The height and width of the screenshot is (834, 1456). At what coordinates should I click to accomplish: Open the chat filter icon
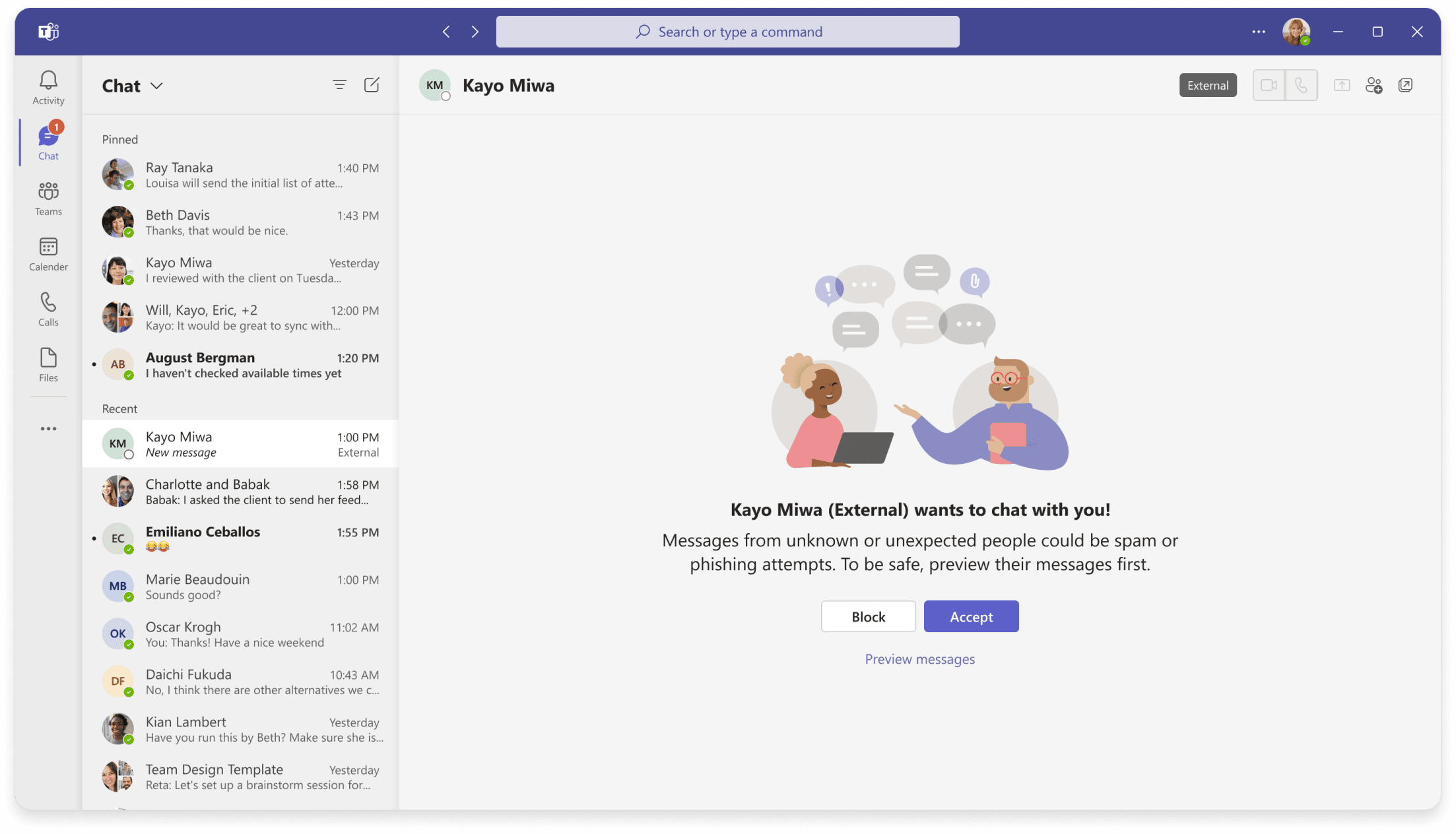click(x=339, y=85)
